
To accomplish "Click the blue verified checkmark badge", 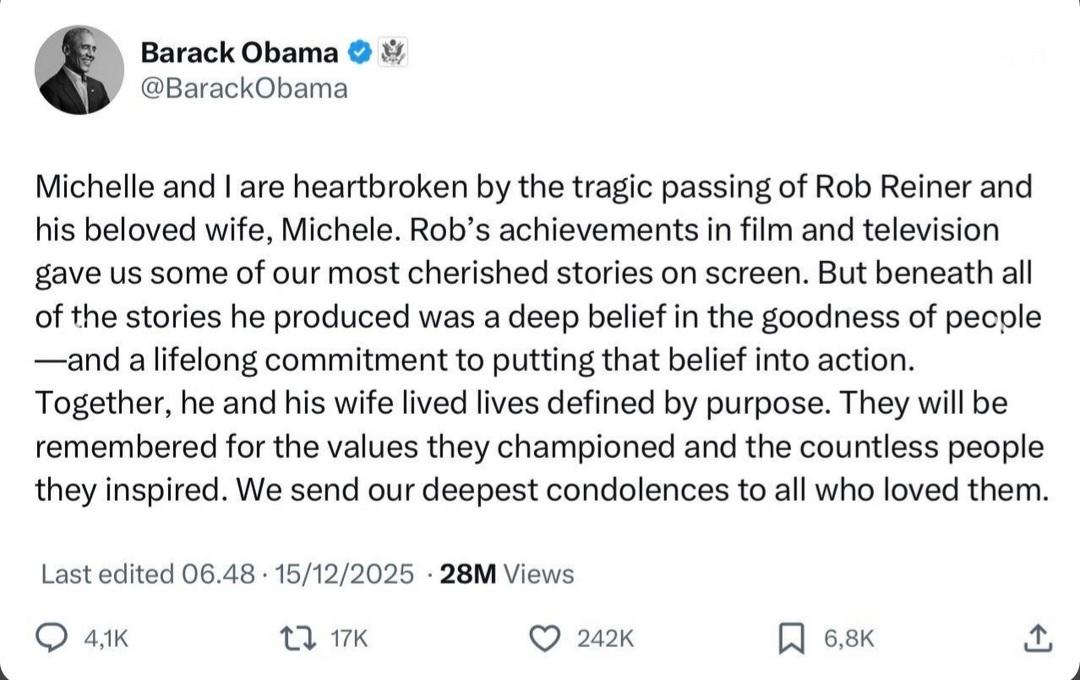I will tap(361, 51).
